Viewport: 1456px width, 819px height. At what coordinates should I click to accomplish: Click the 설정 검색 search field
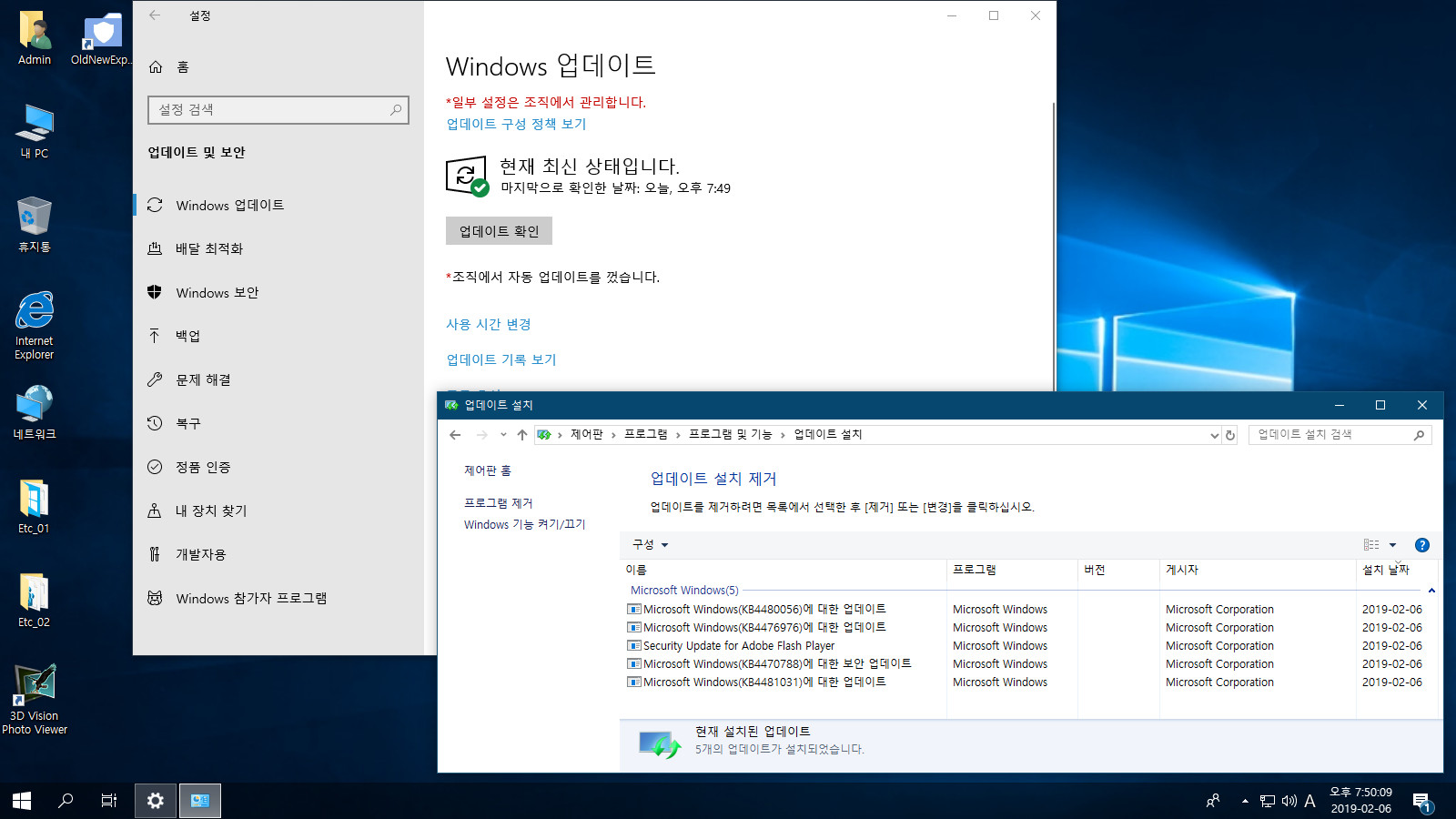point(278,109)
